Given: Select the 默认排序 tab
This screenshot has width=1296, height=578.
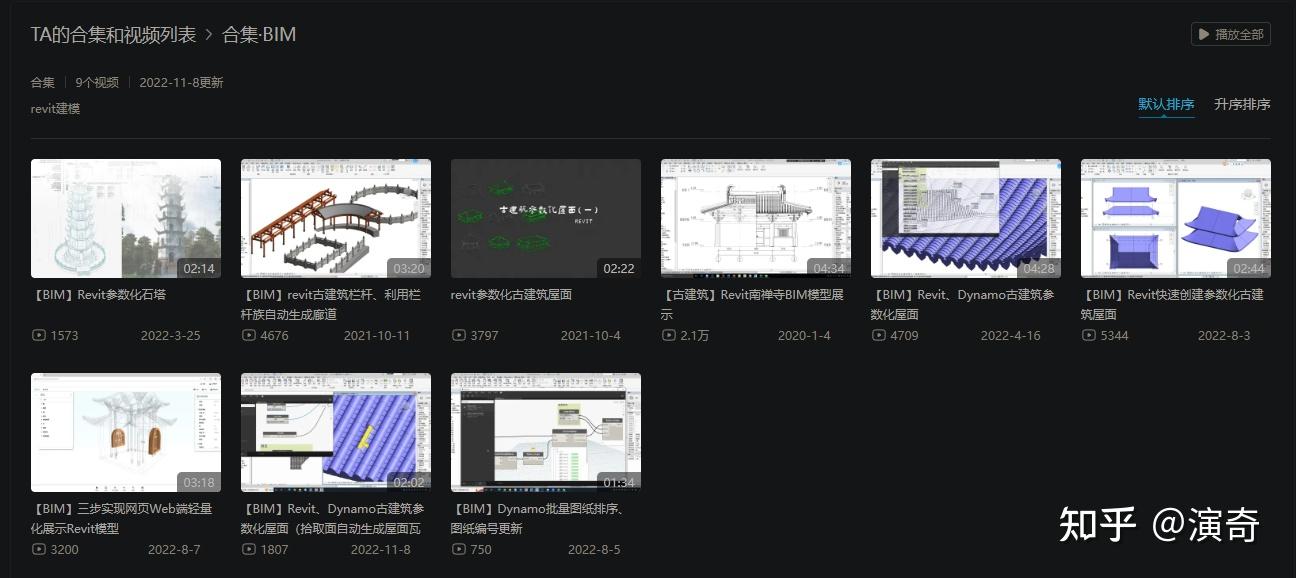Looking at the screenshot, I should pos(1166,103).
